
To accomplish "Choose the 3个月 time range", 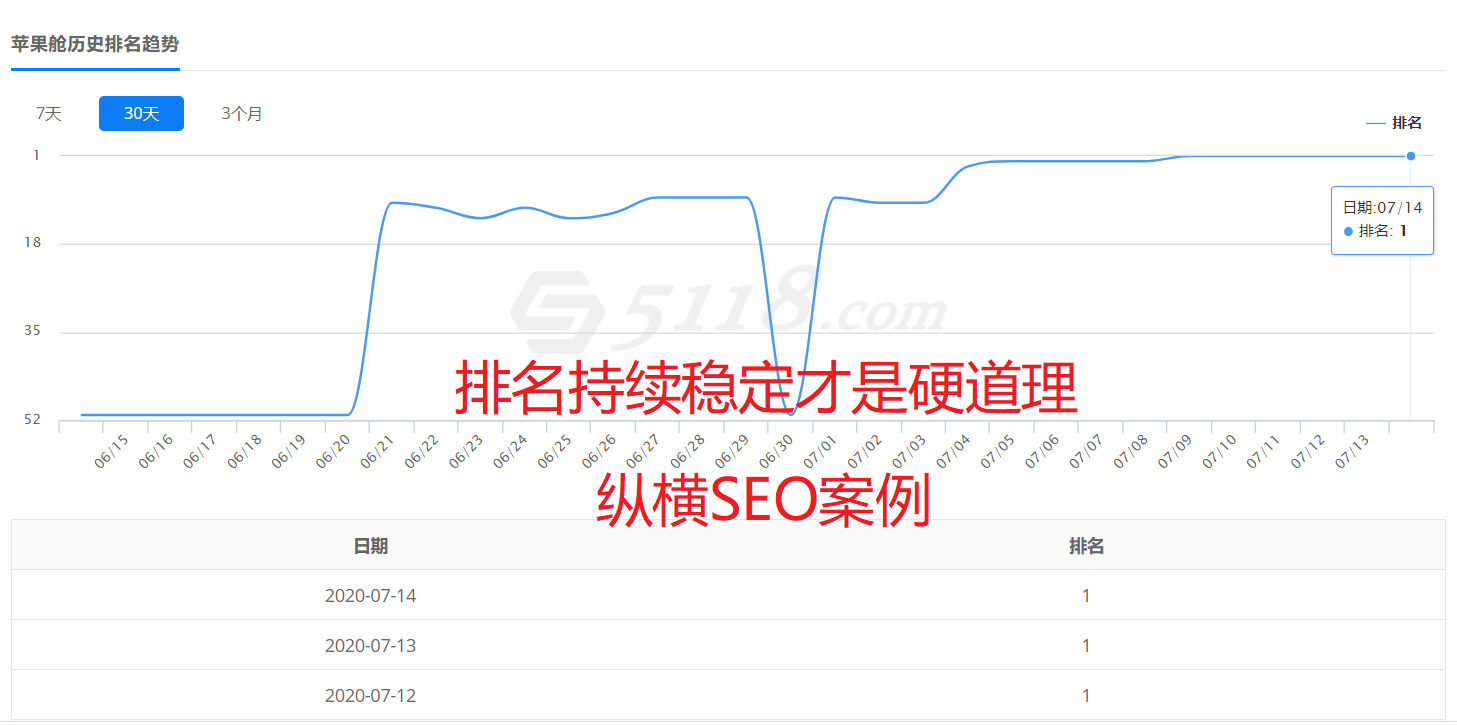I will click(x=242, y=114).
